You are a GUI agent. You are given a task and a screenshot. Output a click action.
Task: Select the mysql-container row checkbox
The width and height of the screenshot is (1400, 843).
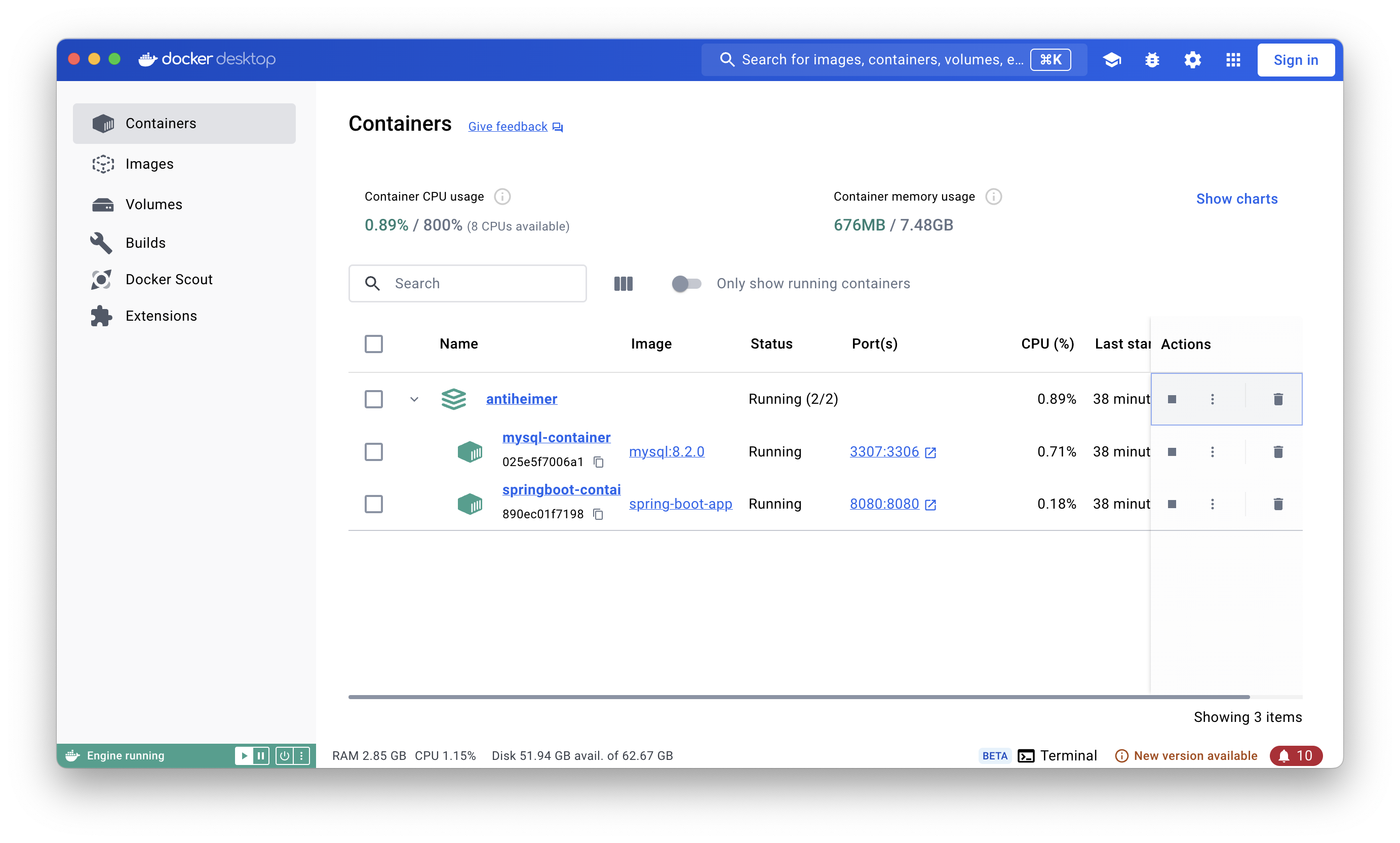click(374, 451)
